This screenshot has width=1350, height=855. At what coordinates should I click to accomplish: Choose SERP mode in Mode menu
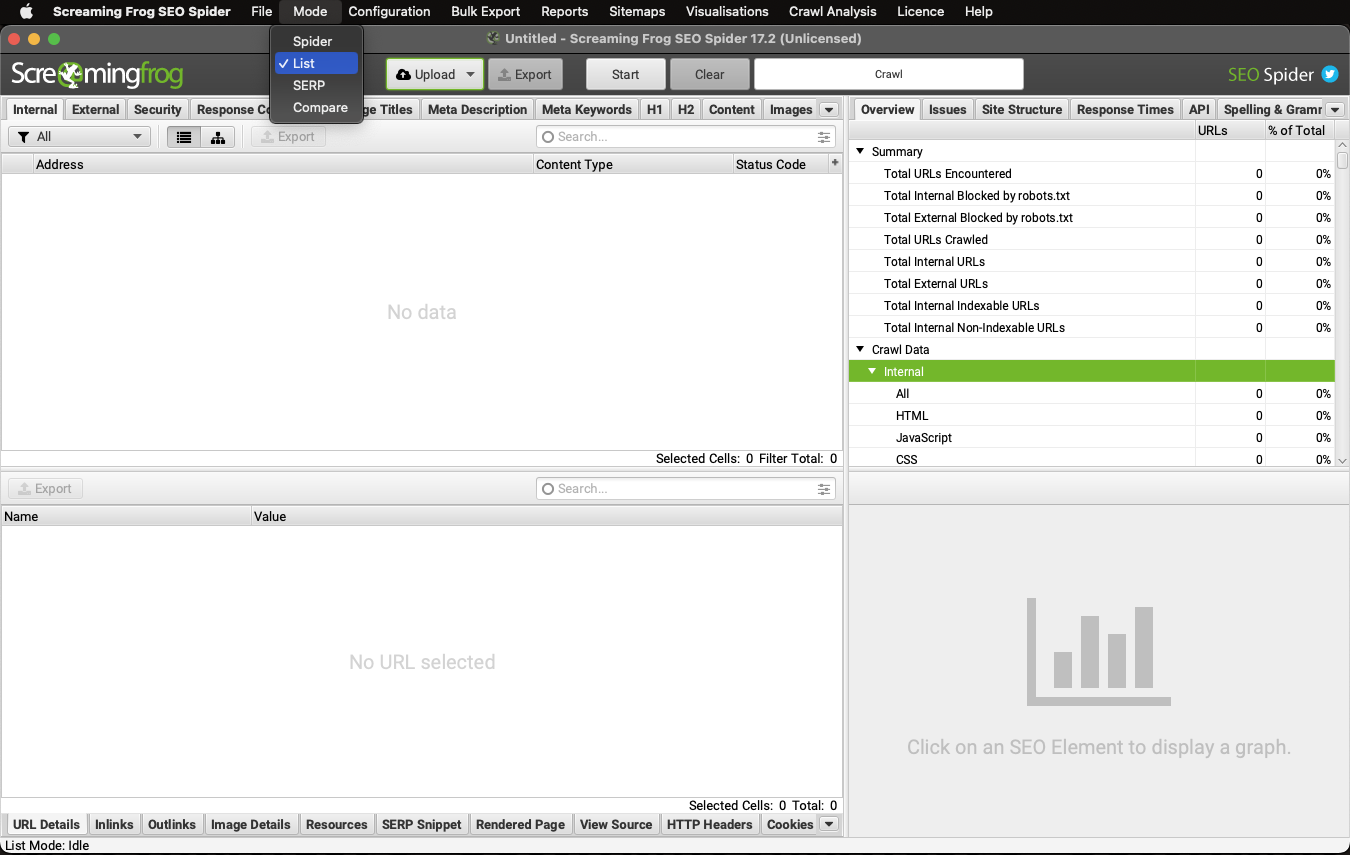click(316, 85)
